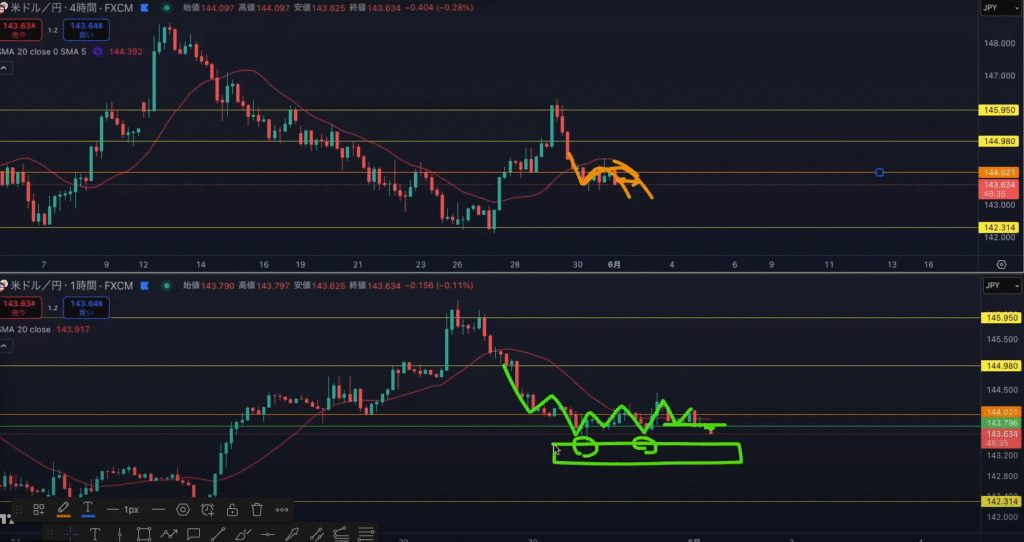Click the 4時間 chart symbol title
1024x542 pixels.
(x=71, y=8)
